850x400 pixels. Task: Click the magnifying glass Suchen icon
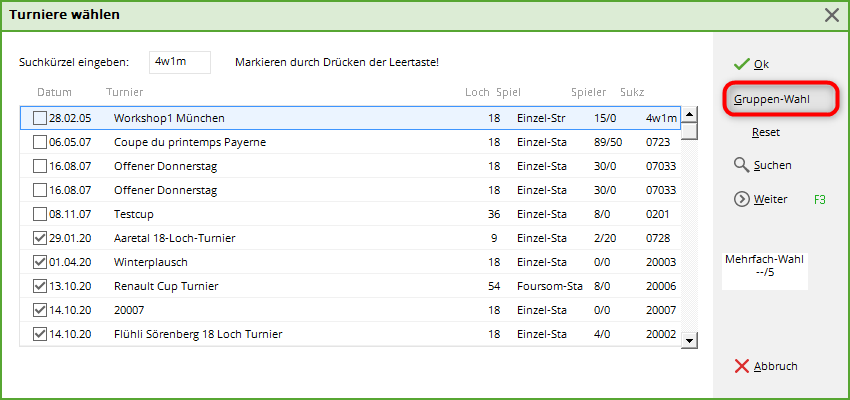pyautogui.click(x=741, y=164)
